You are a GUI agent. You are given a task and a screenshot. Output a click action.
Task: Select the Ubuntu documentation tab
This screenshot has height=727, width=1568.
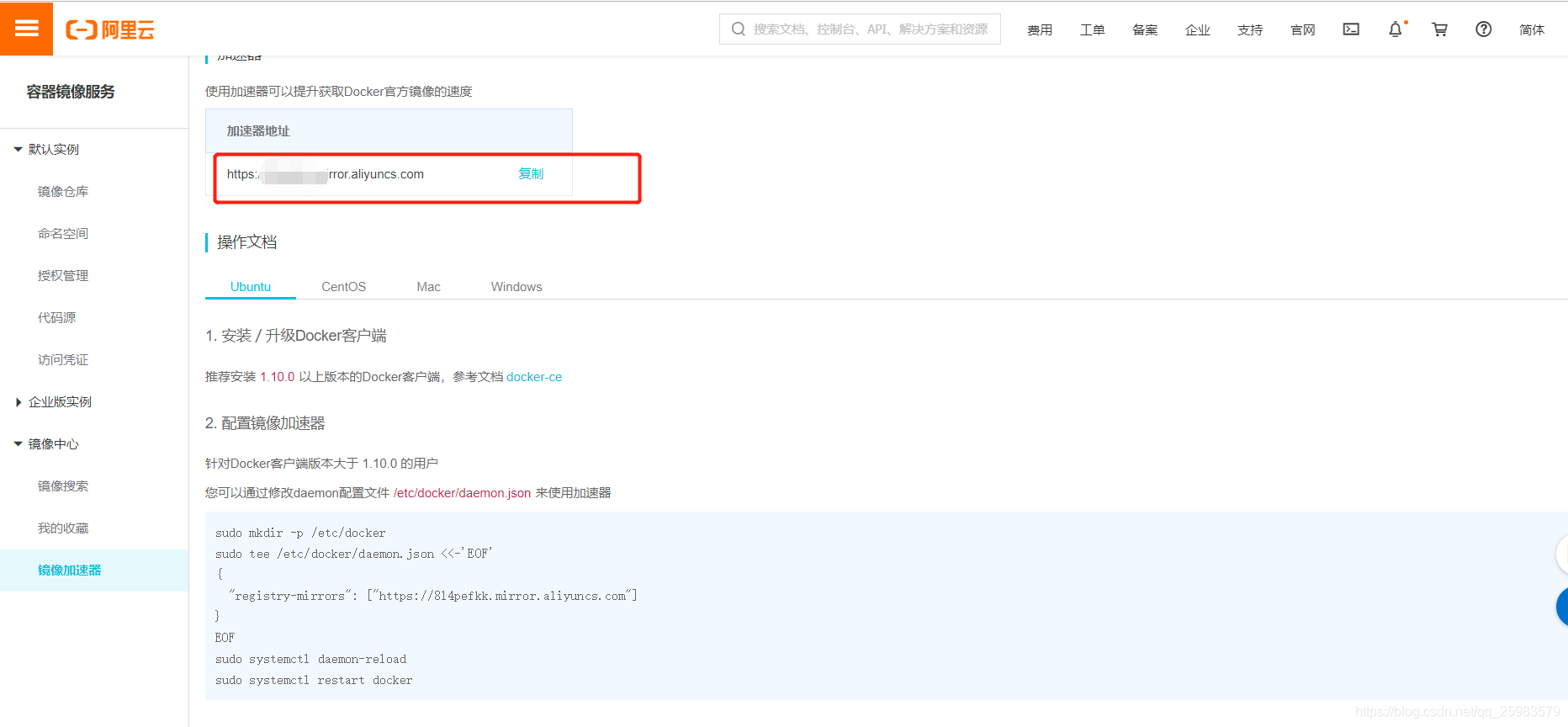tap(251, 287)
